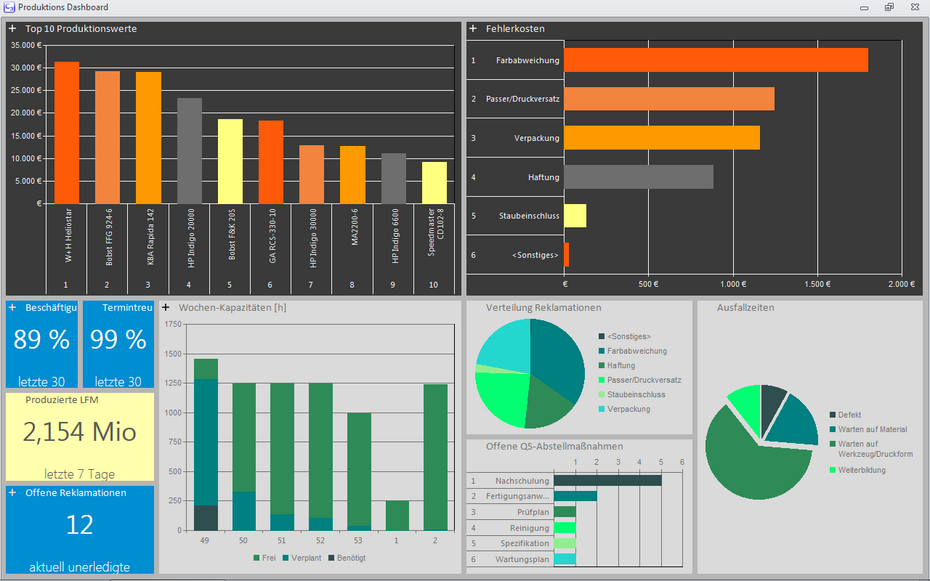This screenshot has height=581, width=930.
Task: Click the Defekt legend entry
Action: coord(845,415)
